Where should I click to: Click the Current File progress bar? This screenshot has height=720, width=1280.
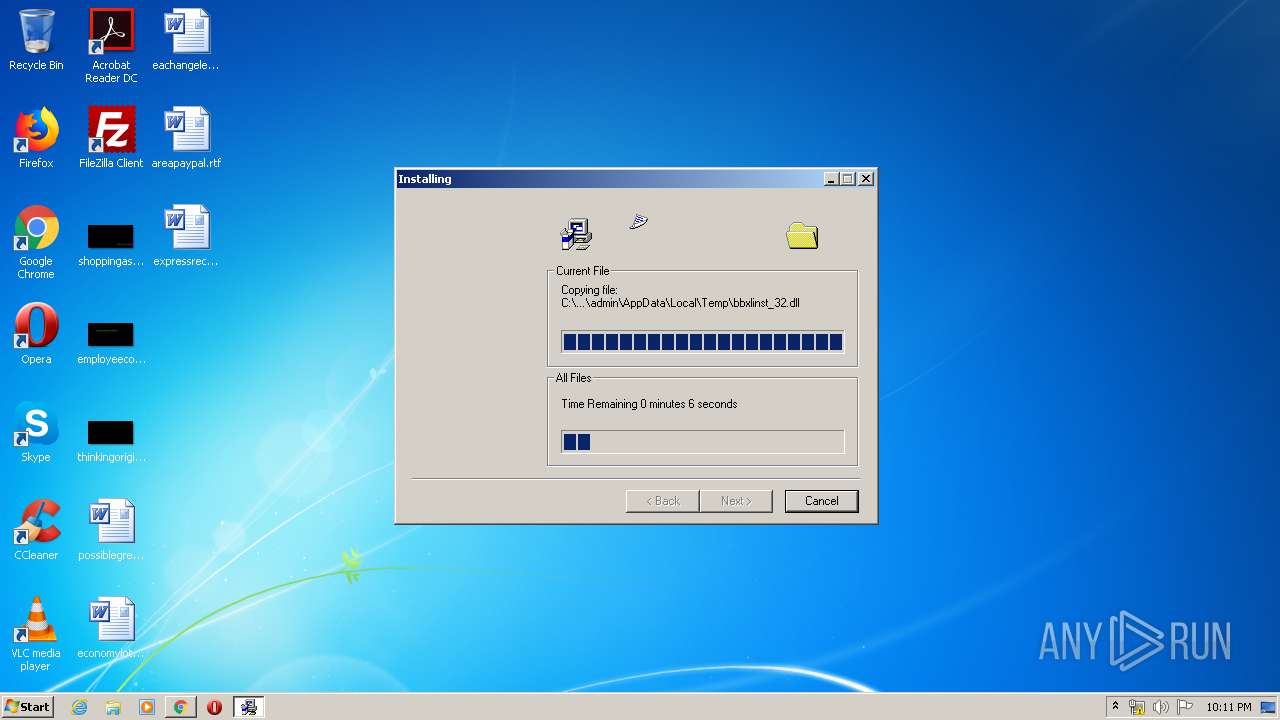point(703,342)
